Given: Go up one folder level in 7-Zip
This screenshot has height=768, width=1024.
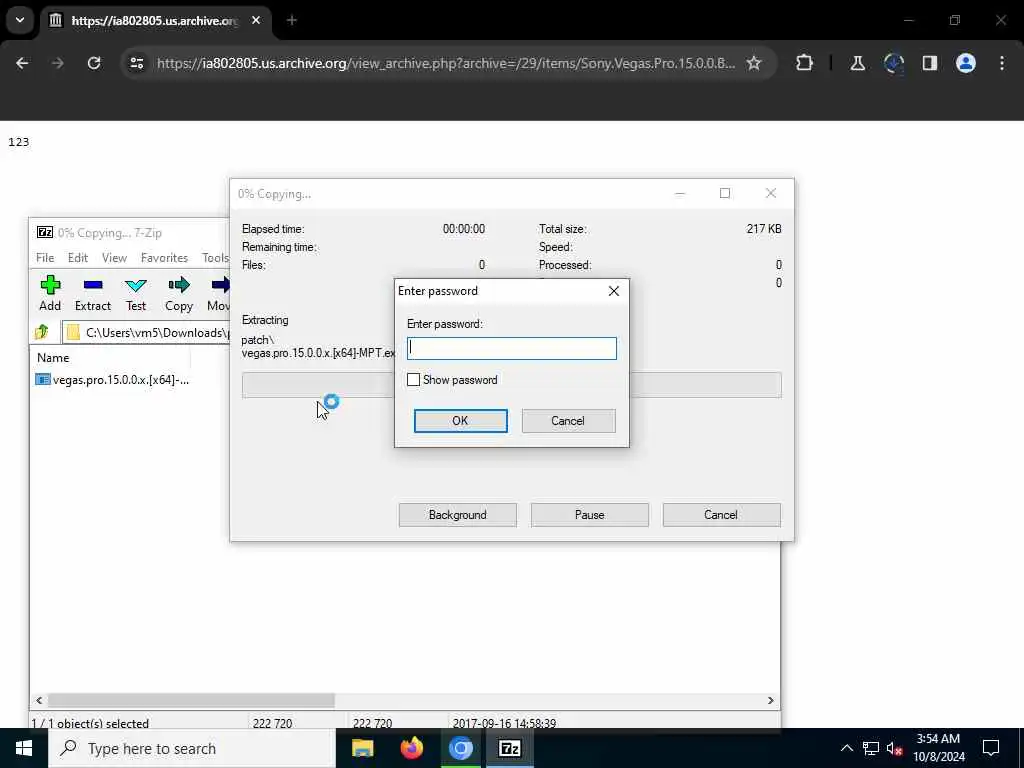Looking at the screenshot, I should pos(42,332).
